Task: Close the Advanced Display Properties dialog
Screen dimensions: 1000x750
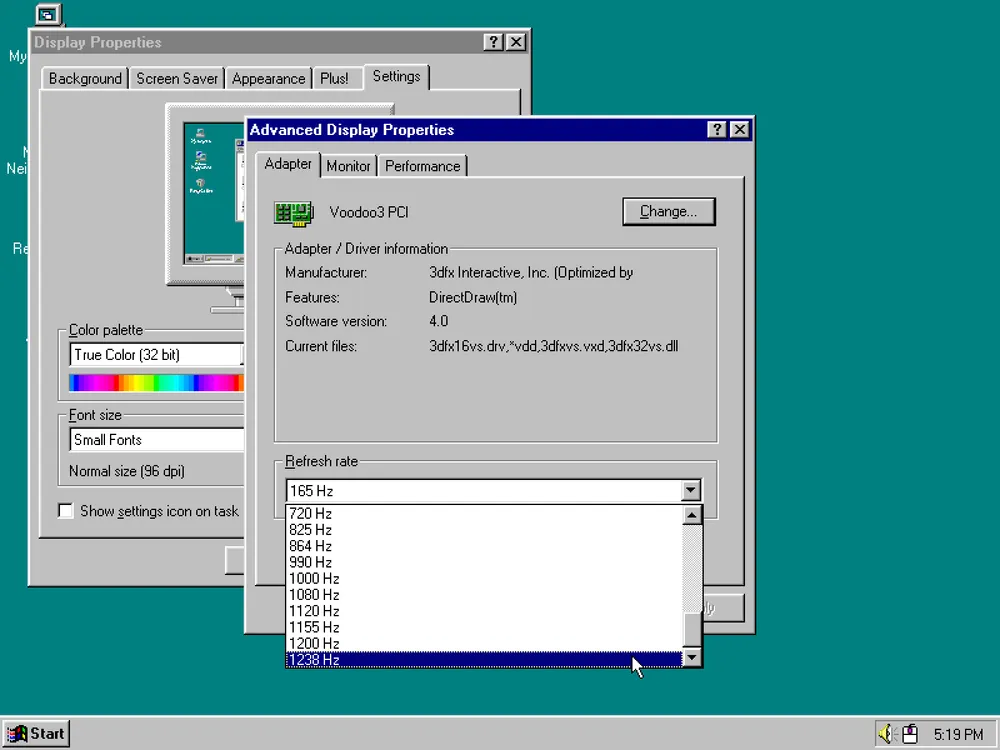Action: click(739, 130)
